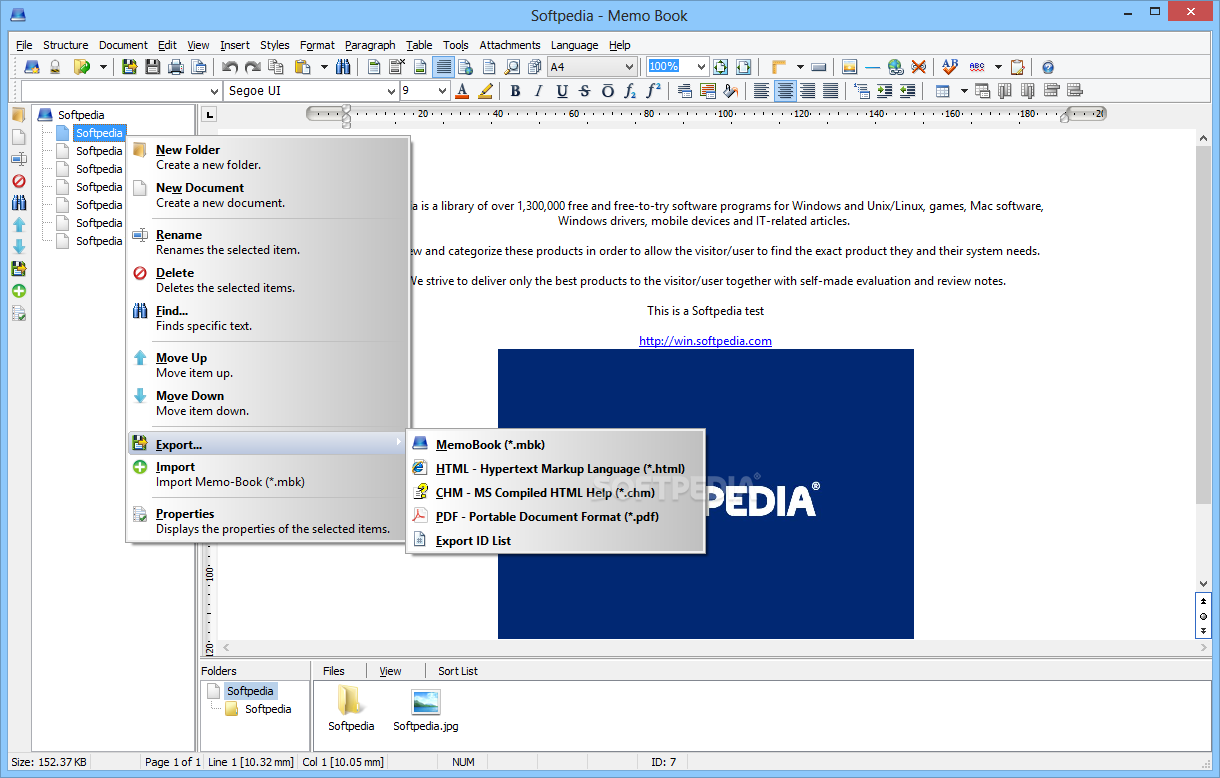Open the Structure menu
Screen dimensions: 1220x778
[66, 45]
